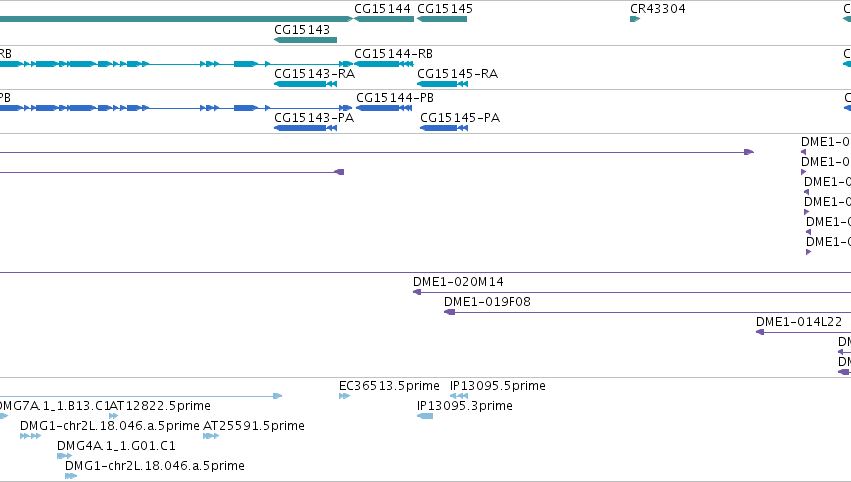The image size is (851, 482).
Task: Select the CG15143 gene glyph bar
Action: 306,40
